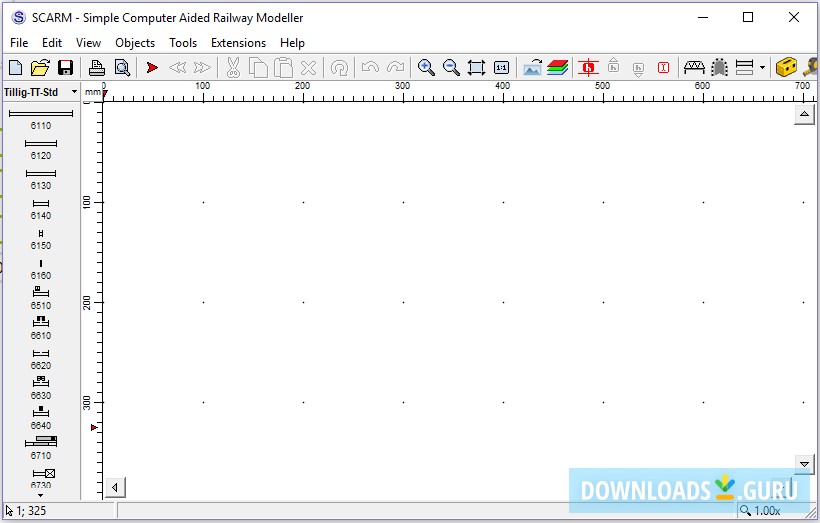
Task: Click the grayed-out copy icon
Action: [x=258, y=67]
